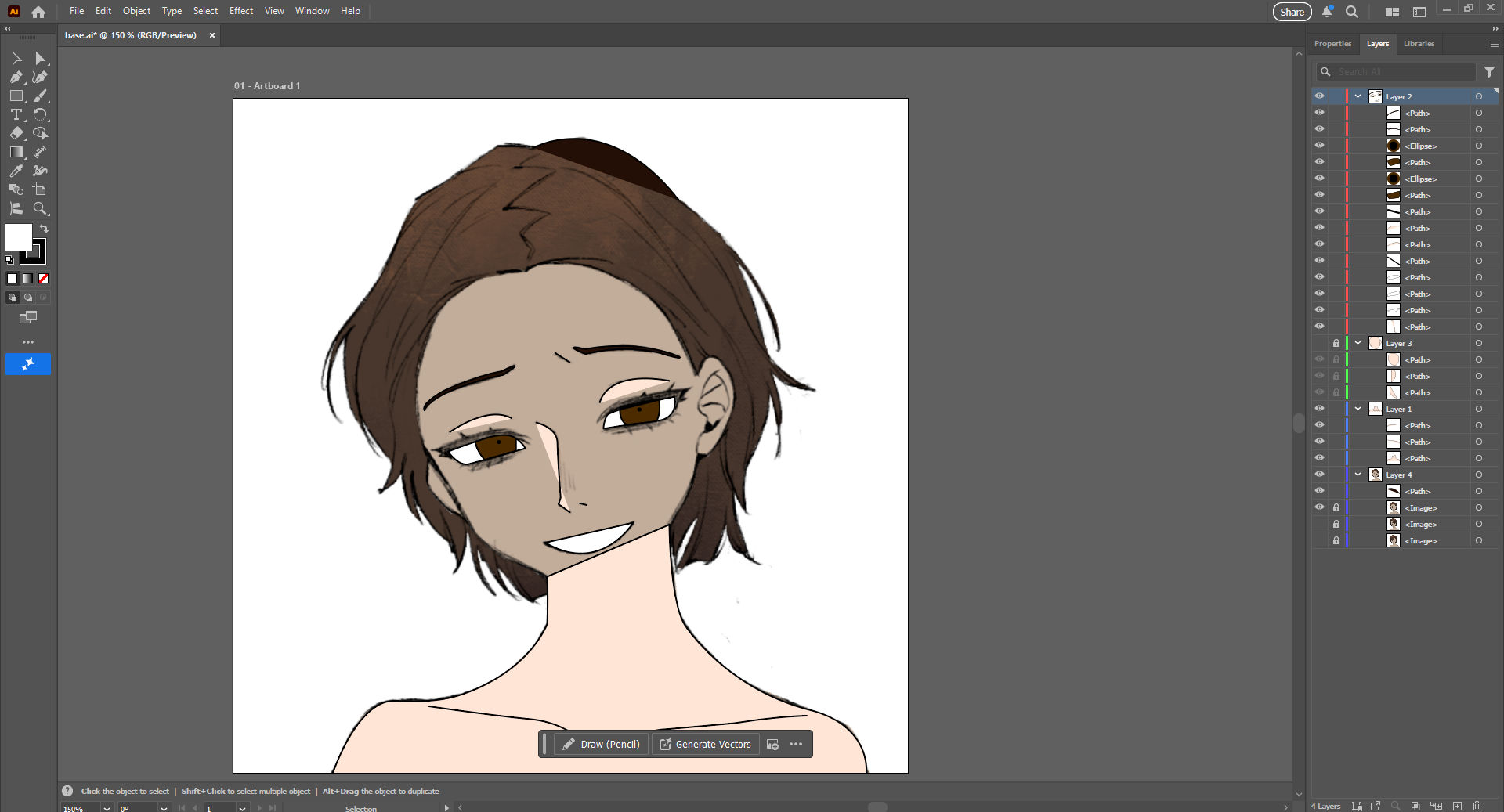
Task: Unlock the first Image sublayer in Layer 4
Action: click(x=1336, y=507)
